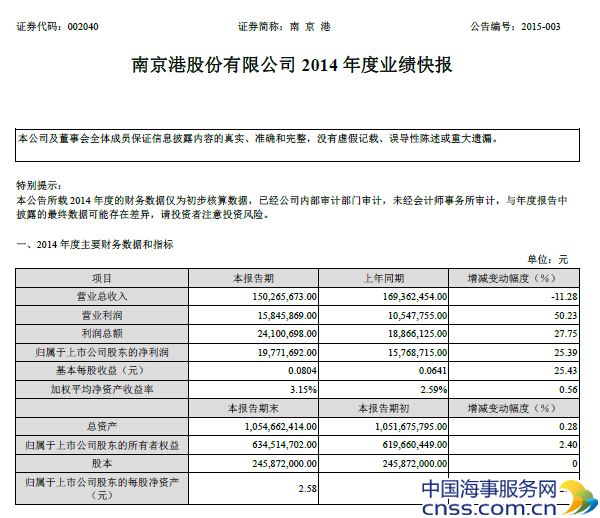Click the 利润总额 row label
Viewport: 600px width, 518px height.
point(102,334)
